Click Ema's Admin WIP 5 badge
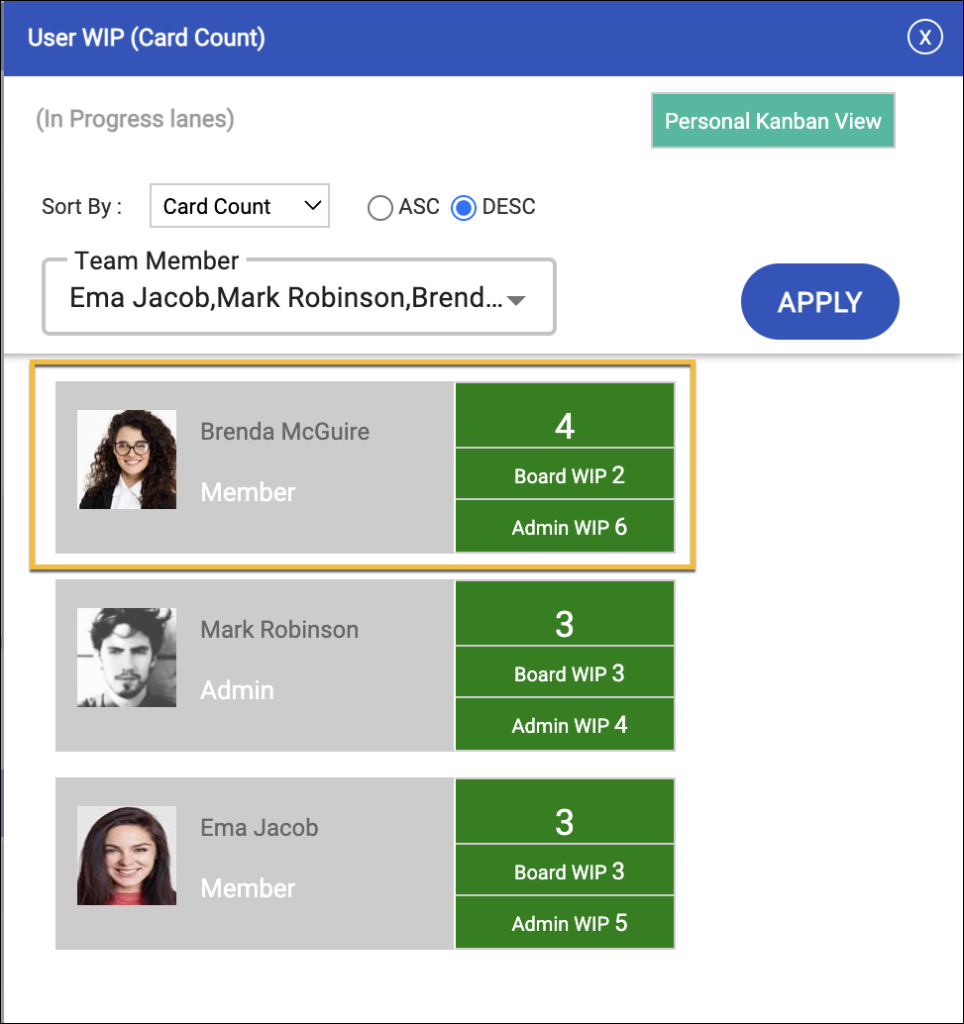The width and height of the screenshot is (964, 1024). tap(564, 922)
